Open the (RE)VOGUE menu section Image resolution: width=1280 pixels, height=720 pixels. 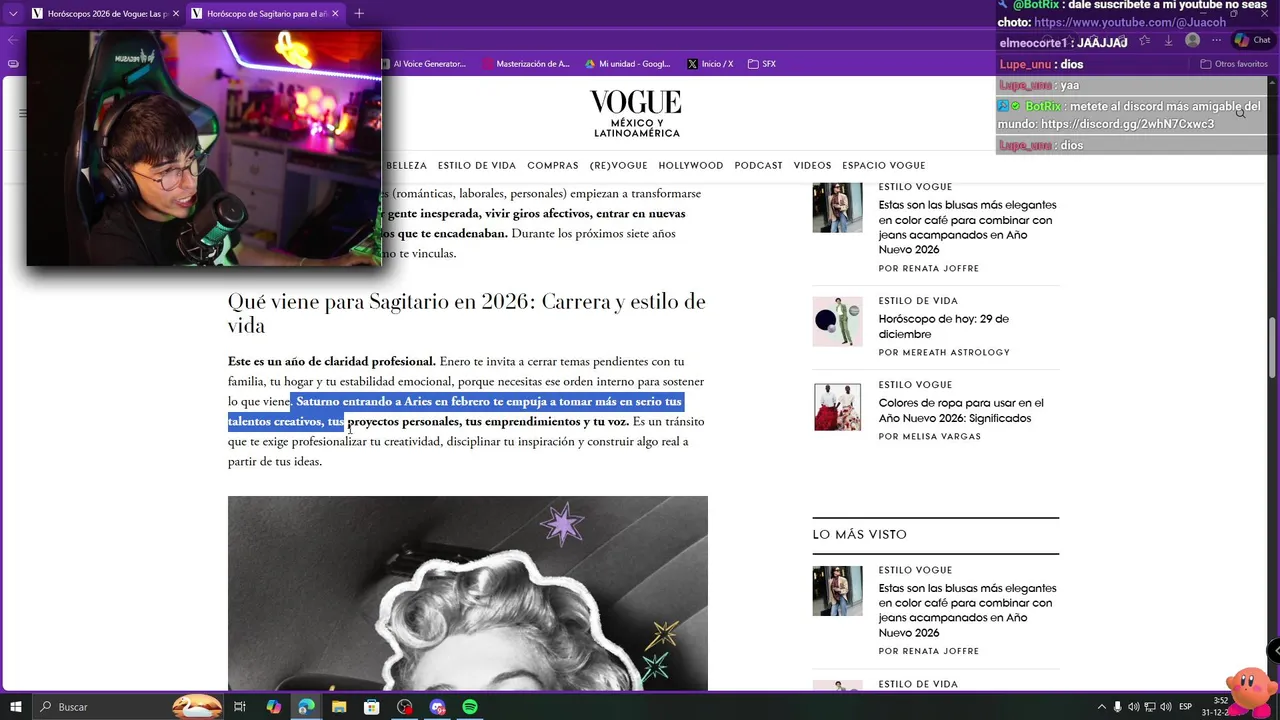pos(619,166)
